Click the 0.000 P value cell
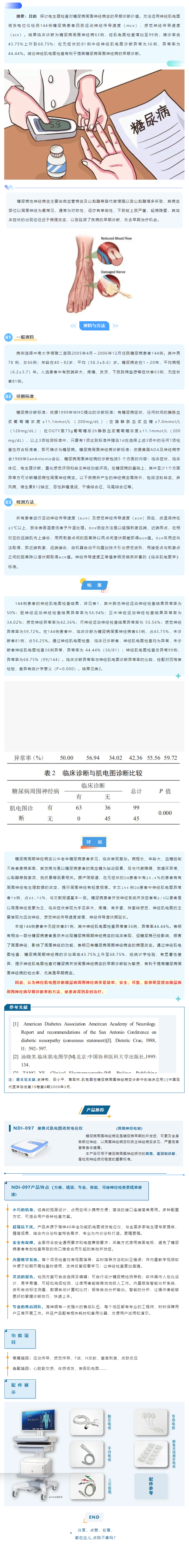189x1568 pixels. coord(165,813)
